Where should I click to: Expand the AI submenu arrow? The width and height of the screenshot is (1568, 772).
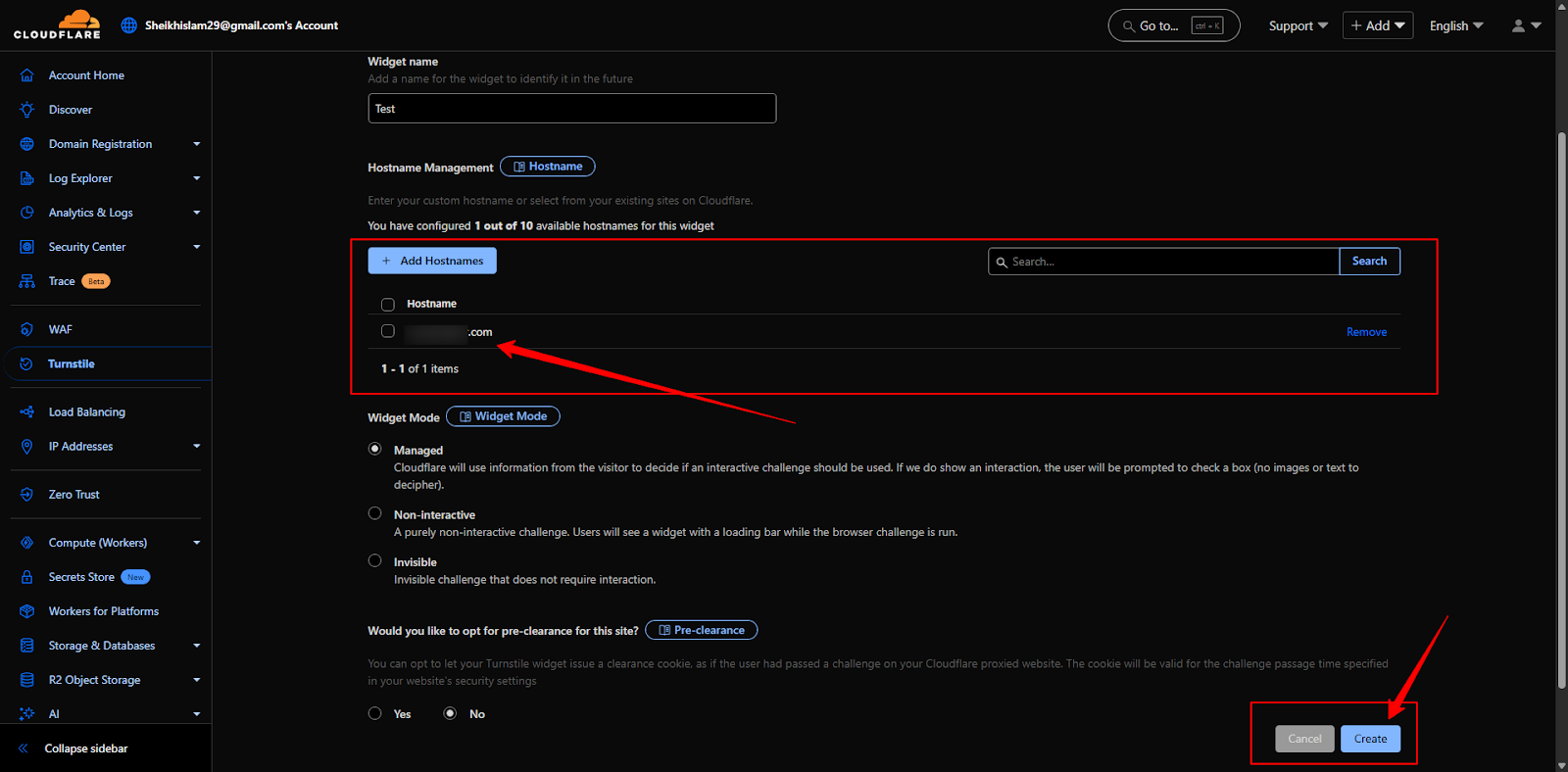(x=196, y=714)
